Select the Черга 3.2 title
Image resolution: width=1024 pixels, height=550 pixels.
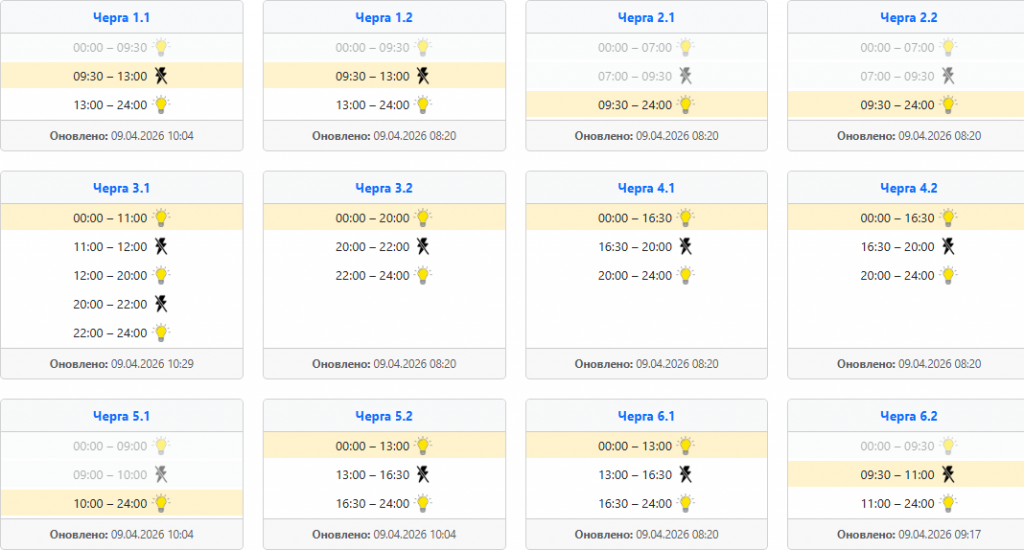point(383,188)
